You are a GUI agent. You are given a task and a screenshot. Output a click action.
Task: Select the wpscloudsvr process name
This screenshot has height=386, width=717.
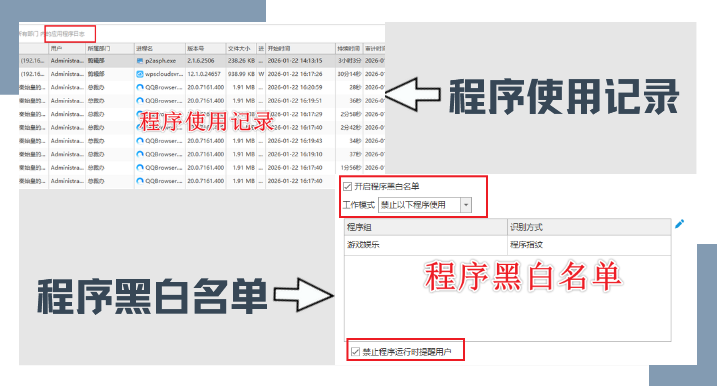point(164,74)
